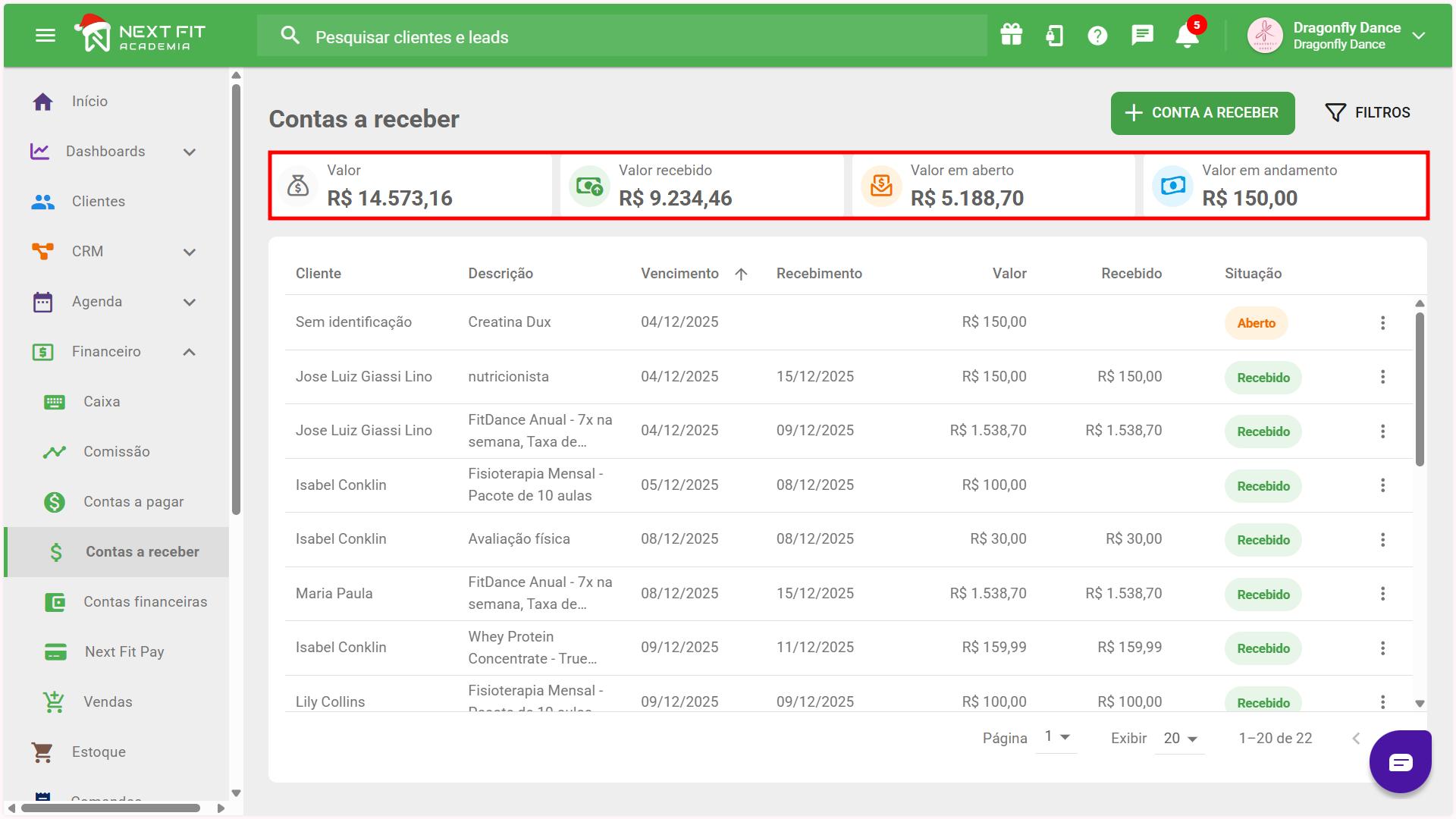
Task: Sort by Vencimento column arrow
Action: 741,275
